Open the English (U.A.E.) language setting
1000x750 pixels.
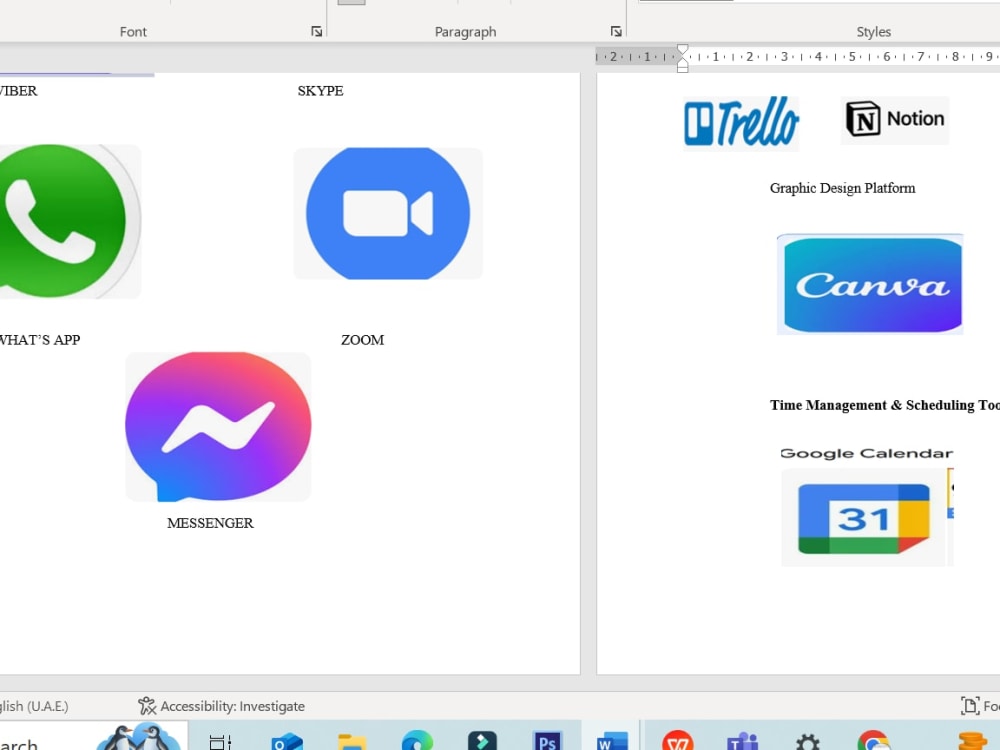34,706
